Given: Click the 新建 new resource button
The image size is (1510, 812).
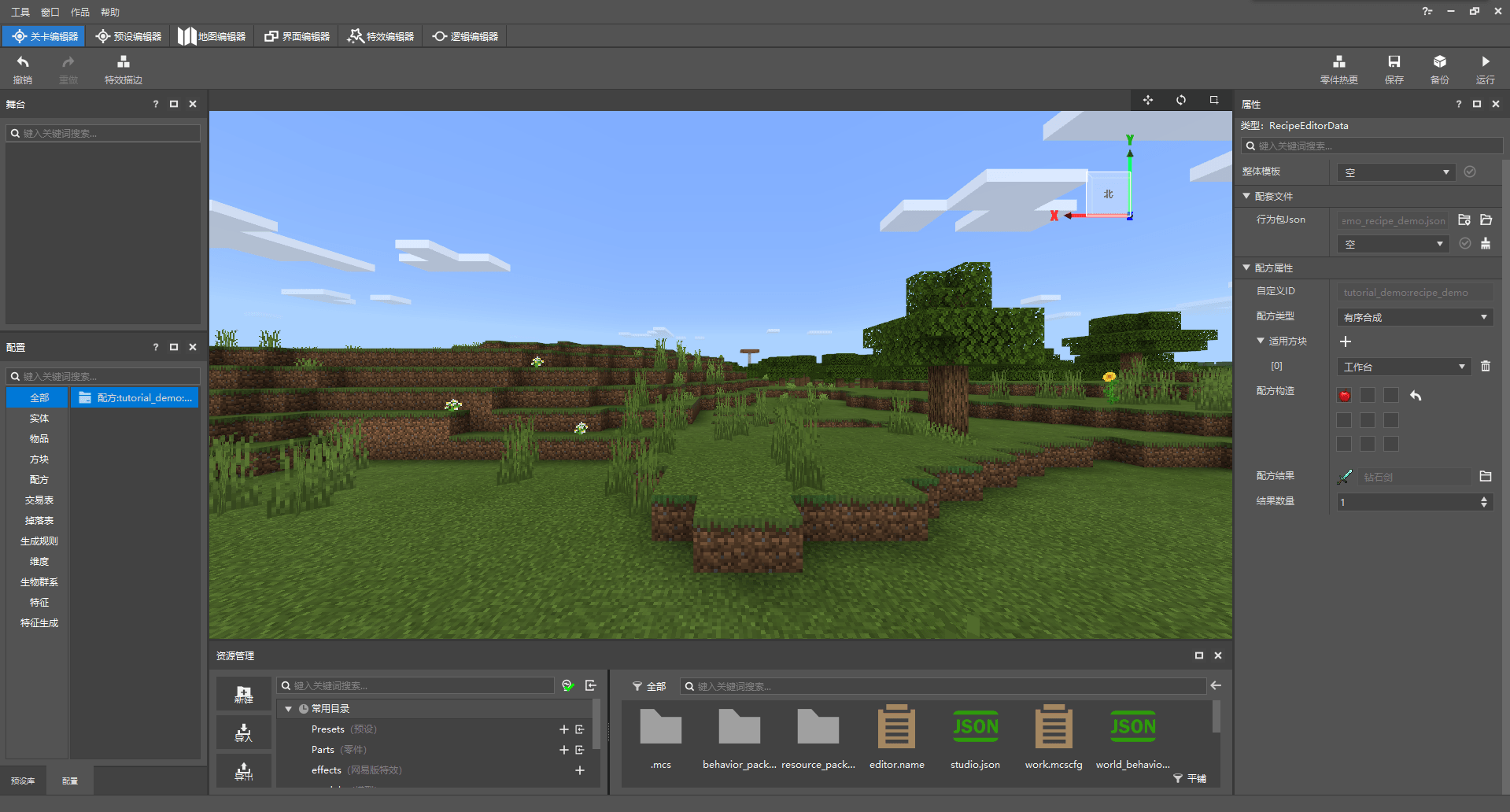Looking at the screenshot, I should (x=244, y=694).
